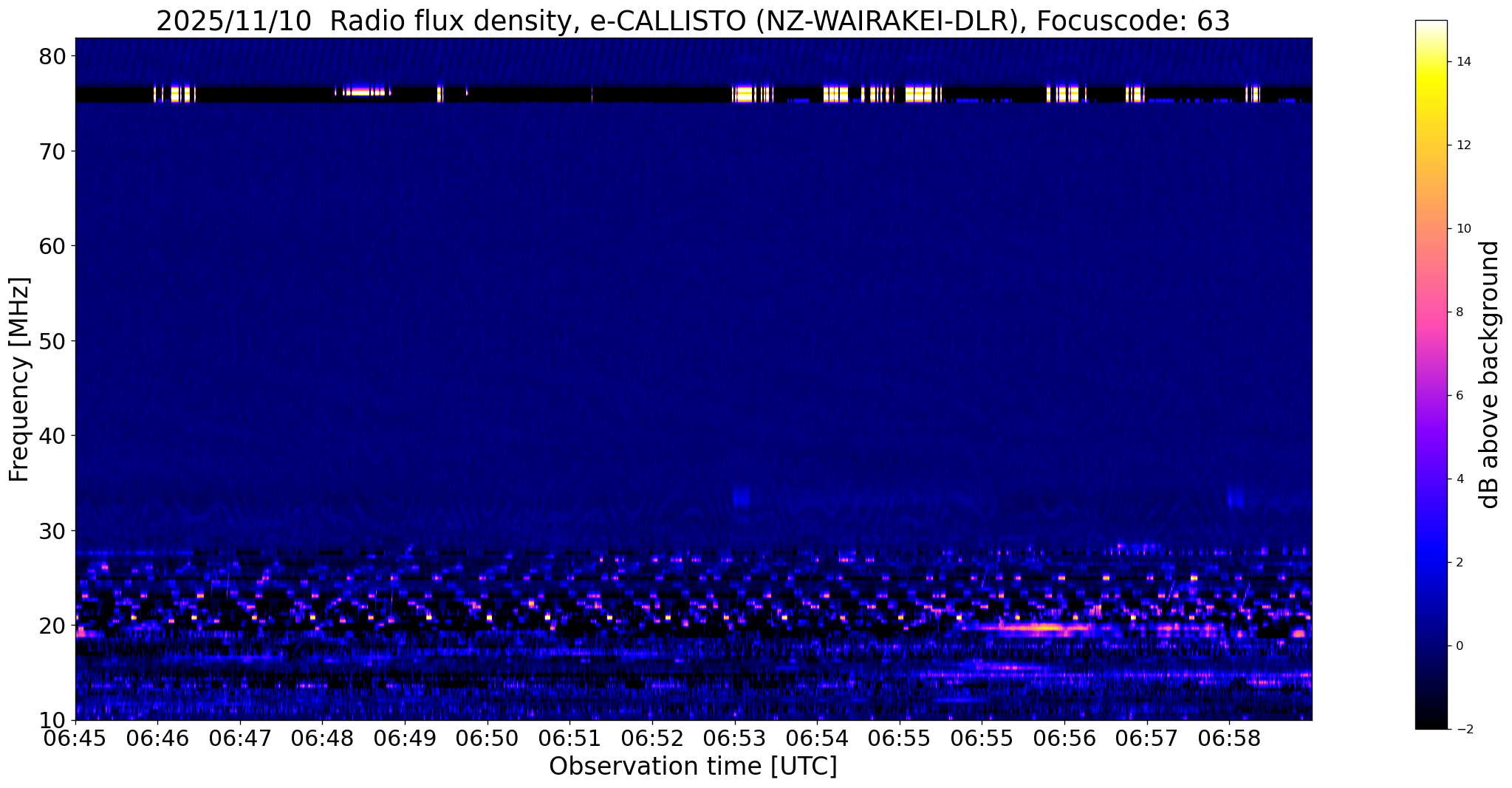Screen dimensions: 1512x788
Task: Click the 76 MHz bright burst at 06:53
Action: click(746, 94)
